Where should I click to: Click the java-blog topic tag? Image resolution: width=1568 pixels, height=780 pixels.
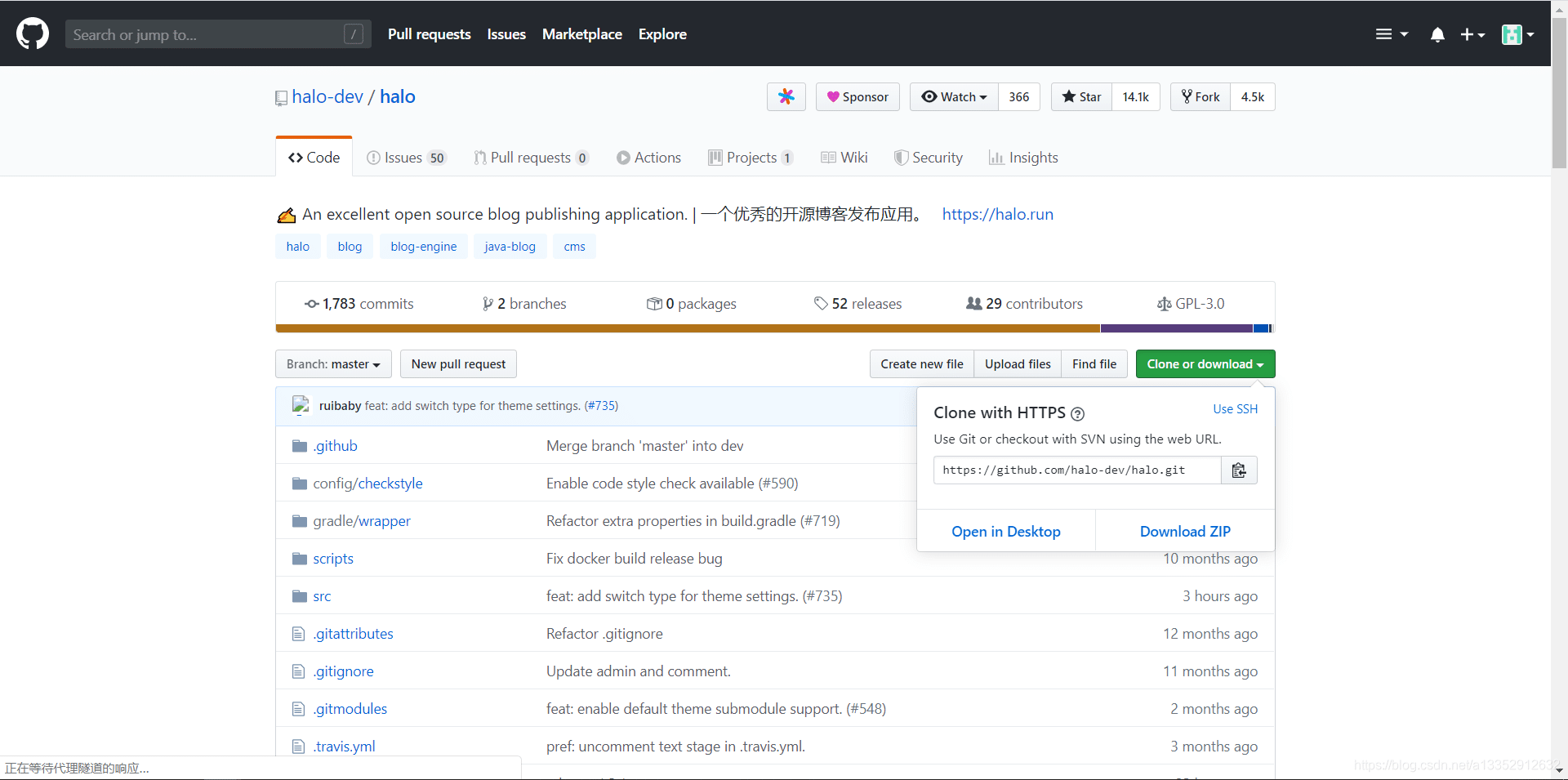510,247
